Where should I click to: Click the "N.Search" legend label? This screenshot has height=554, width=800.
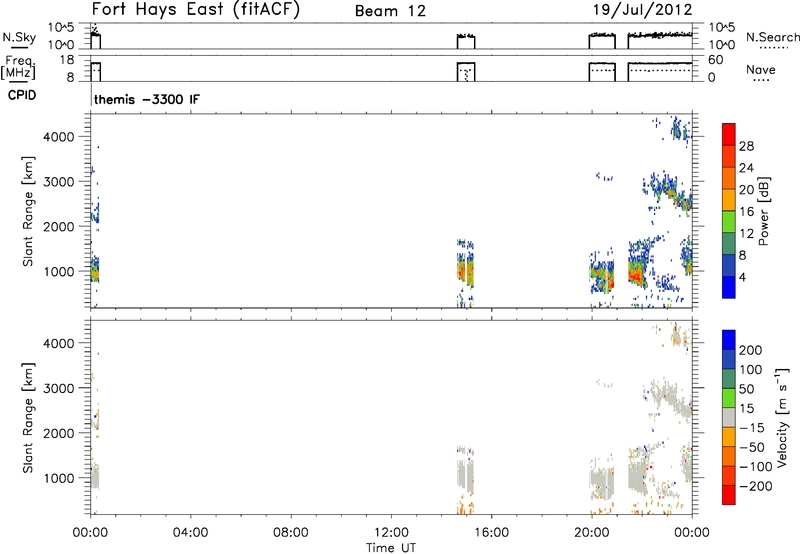[x=773, y=37]
